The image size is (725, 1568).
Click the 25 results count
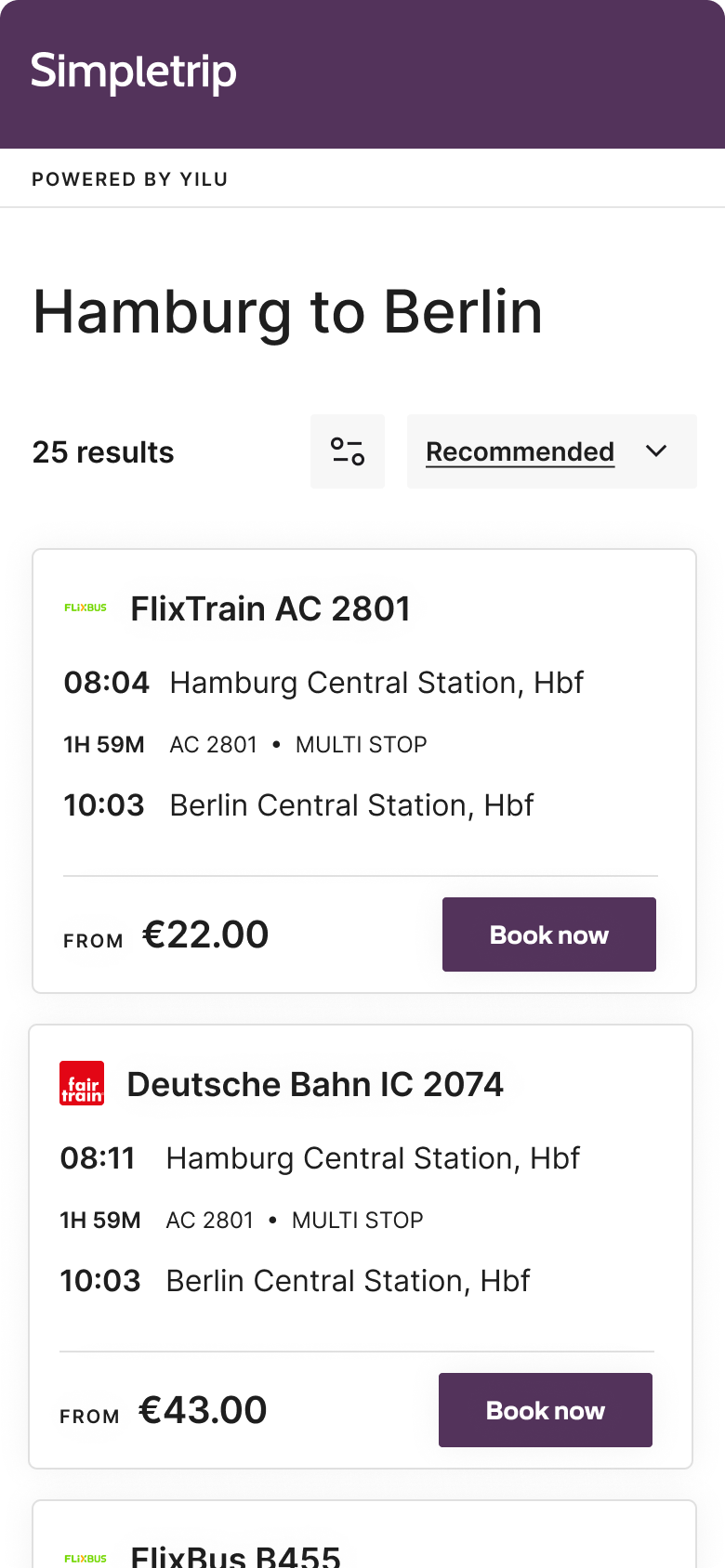(103, 452)
